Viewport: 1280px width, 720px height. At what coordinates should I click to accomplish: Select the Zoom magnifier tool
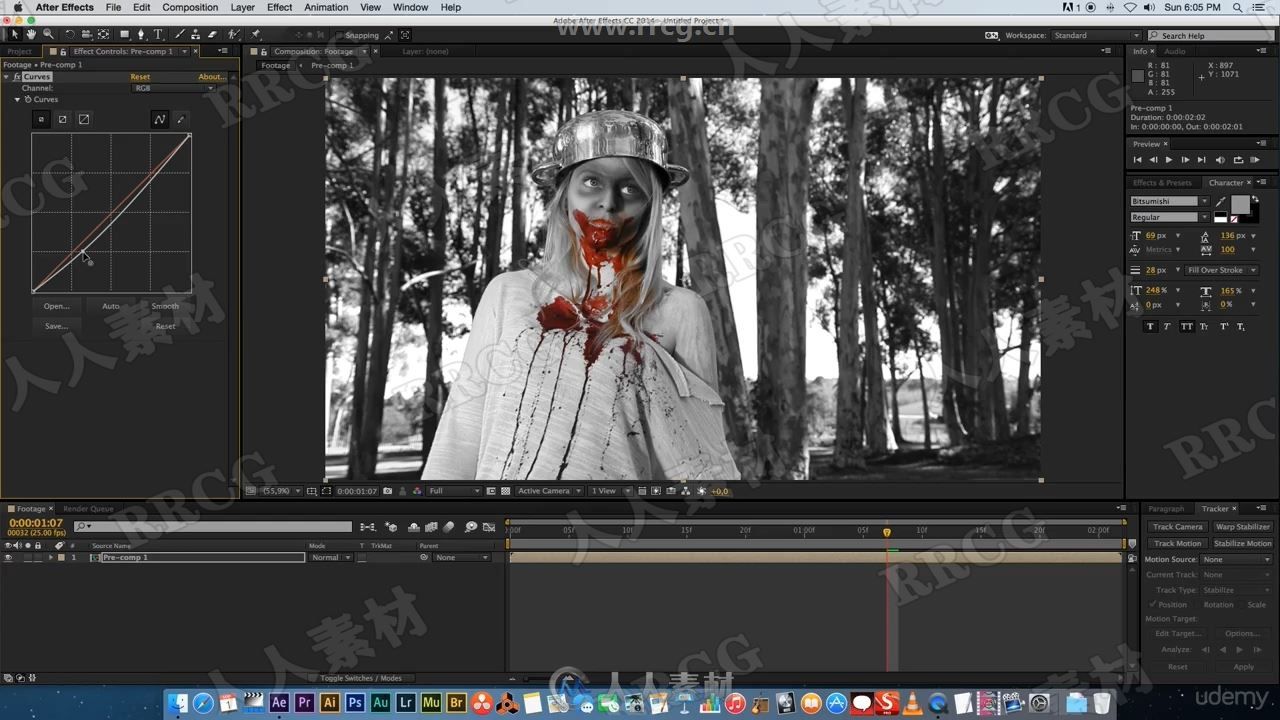tap(48, 34)
